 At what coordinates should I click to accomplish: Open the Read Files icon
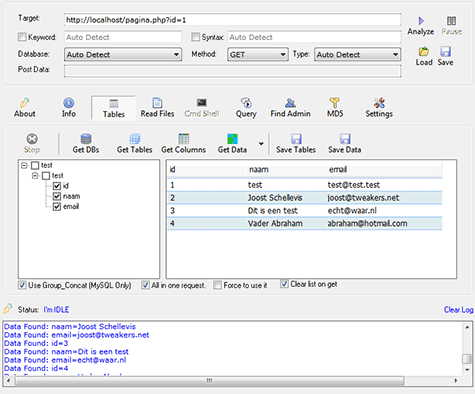coord(157,103)
